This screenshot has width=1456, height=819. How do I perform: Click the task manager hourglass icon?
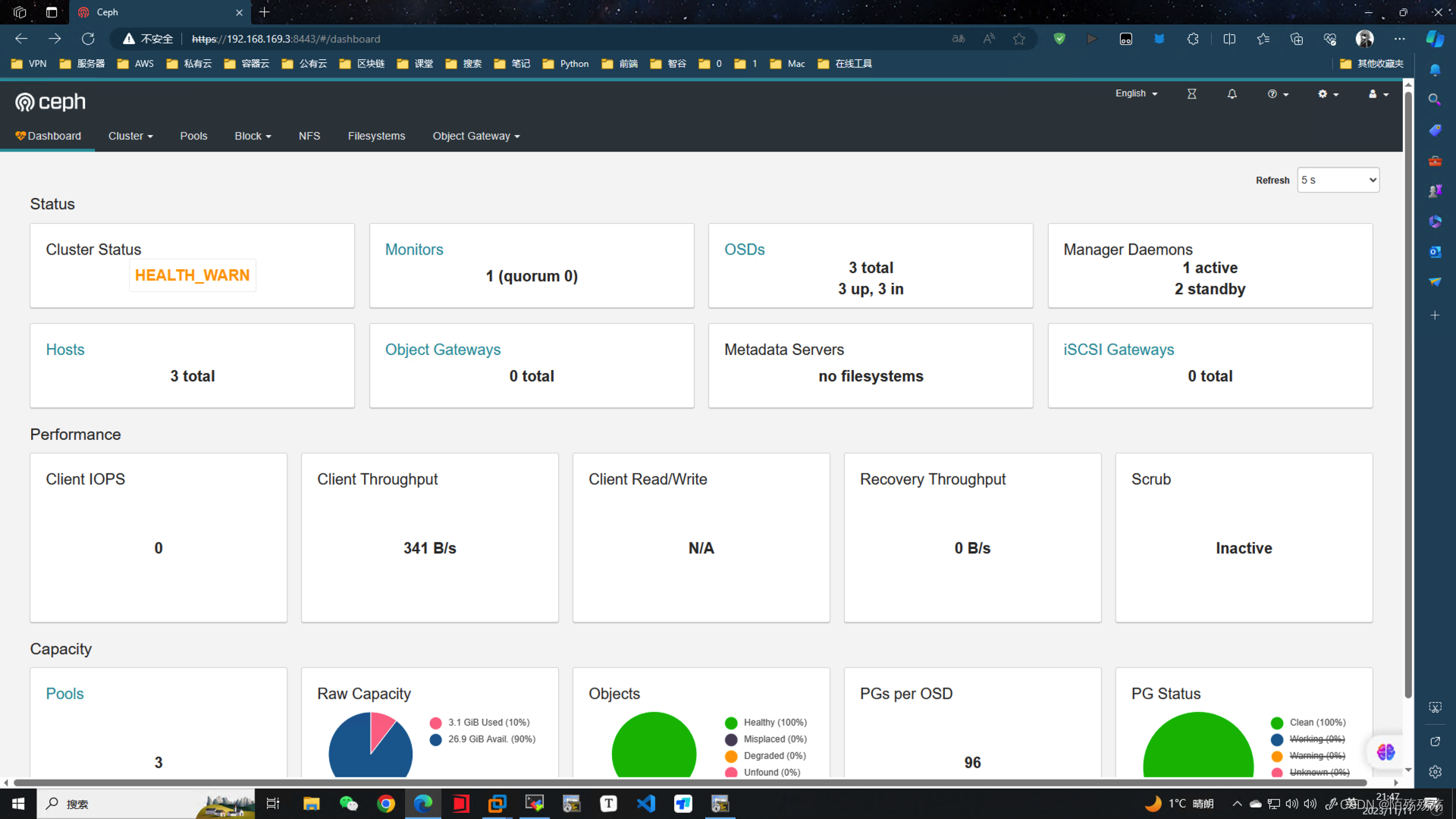coord(1191,94)
